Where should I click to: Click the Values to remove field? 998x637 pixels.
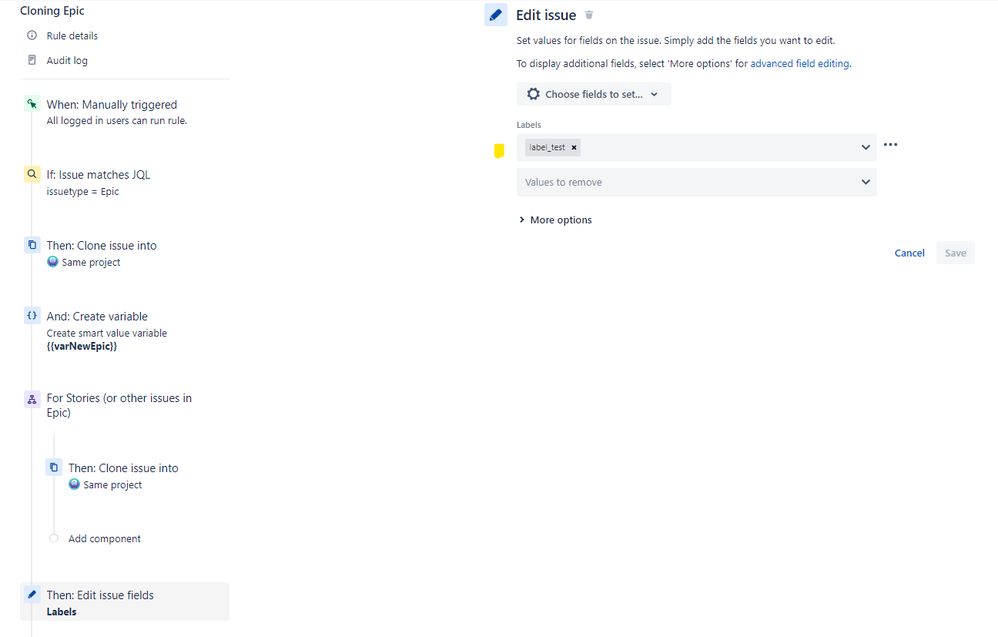point(696,182)
